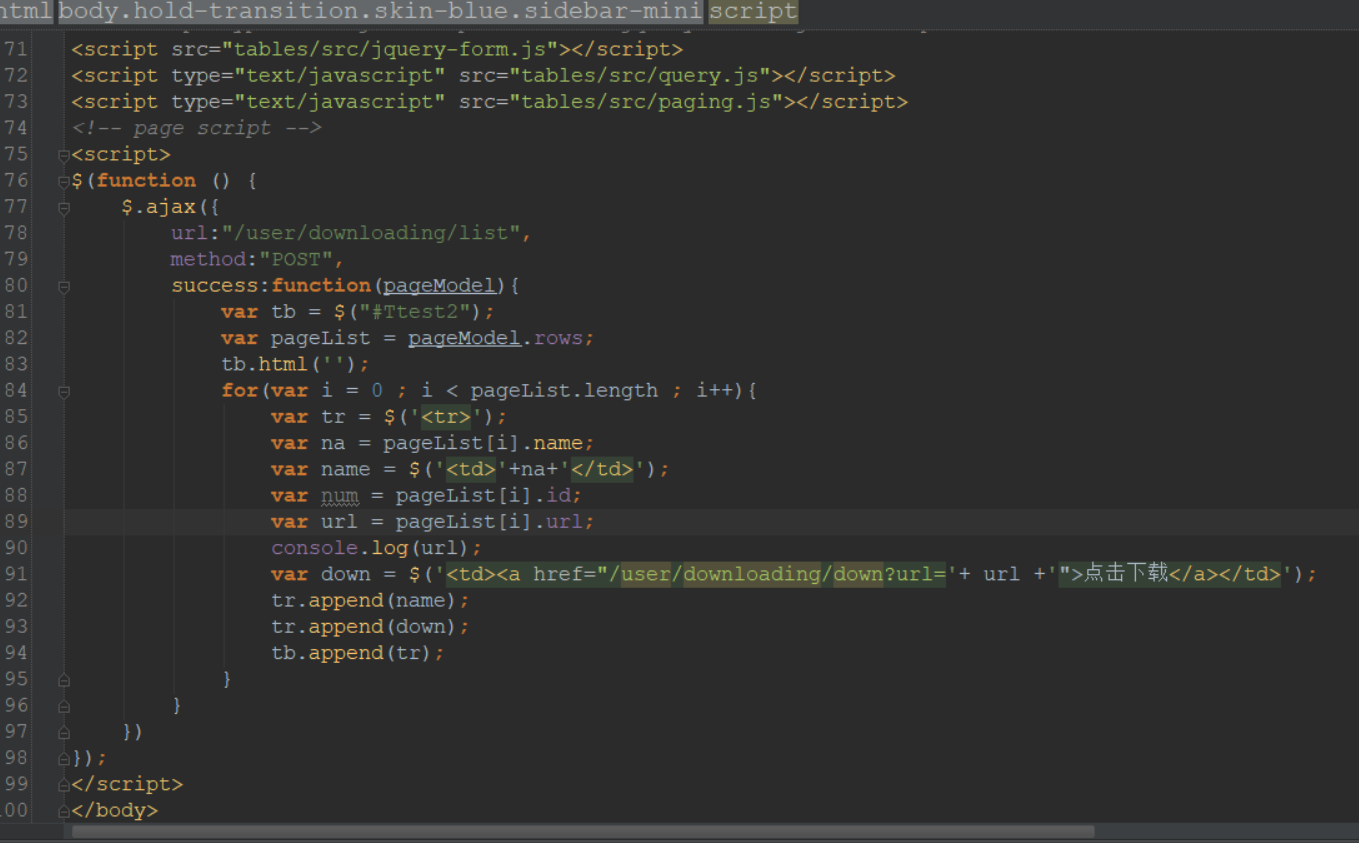Click the "#Ttest2" selector string

click(x=414, y=311)
